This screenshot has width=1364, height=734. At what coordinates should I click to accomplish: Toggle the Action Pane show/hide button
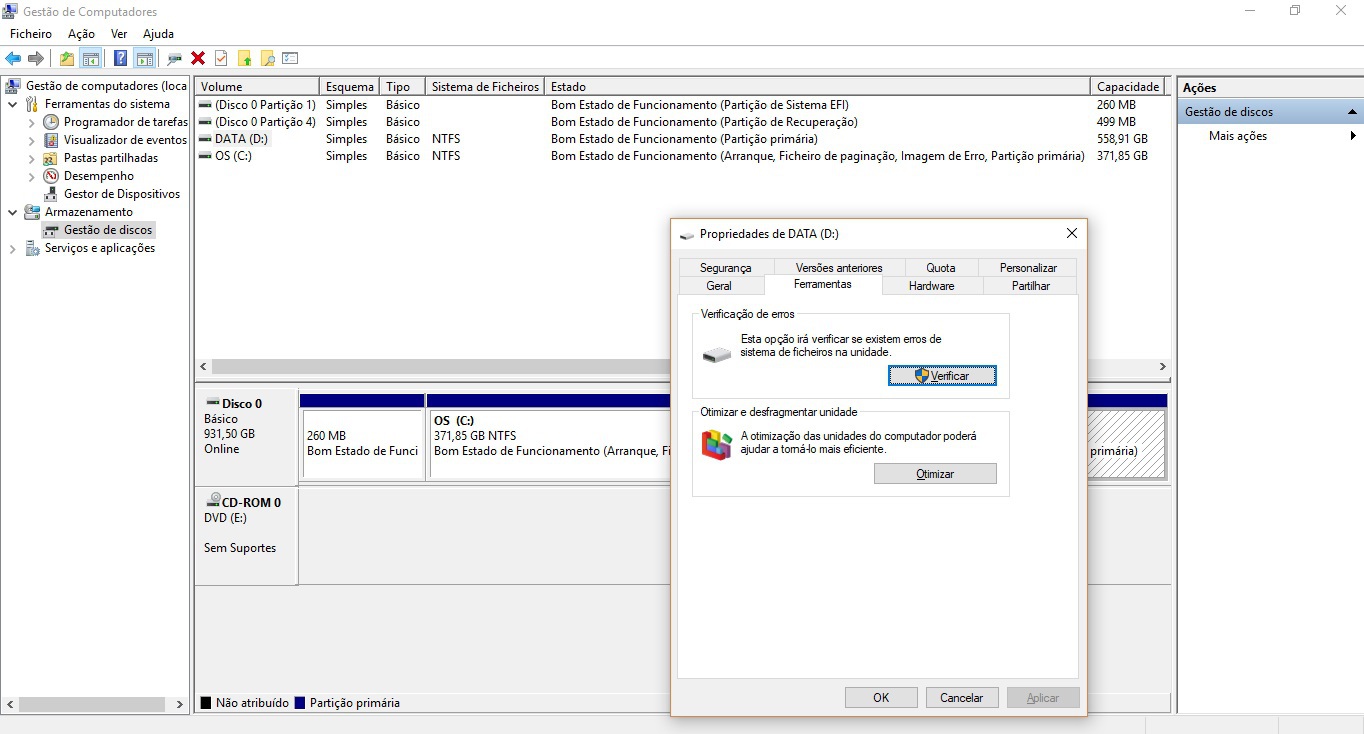[144, 59]
